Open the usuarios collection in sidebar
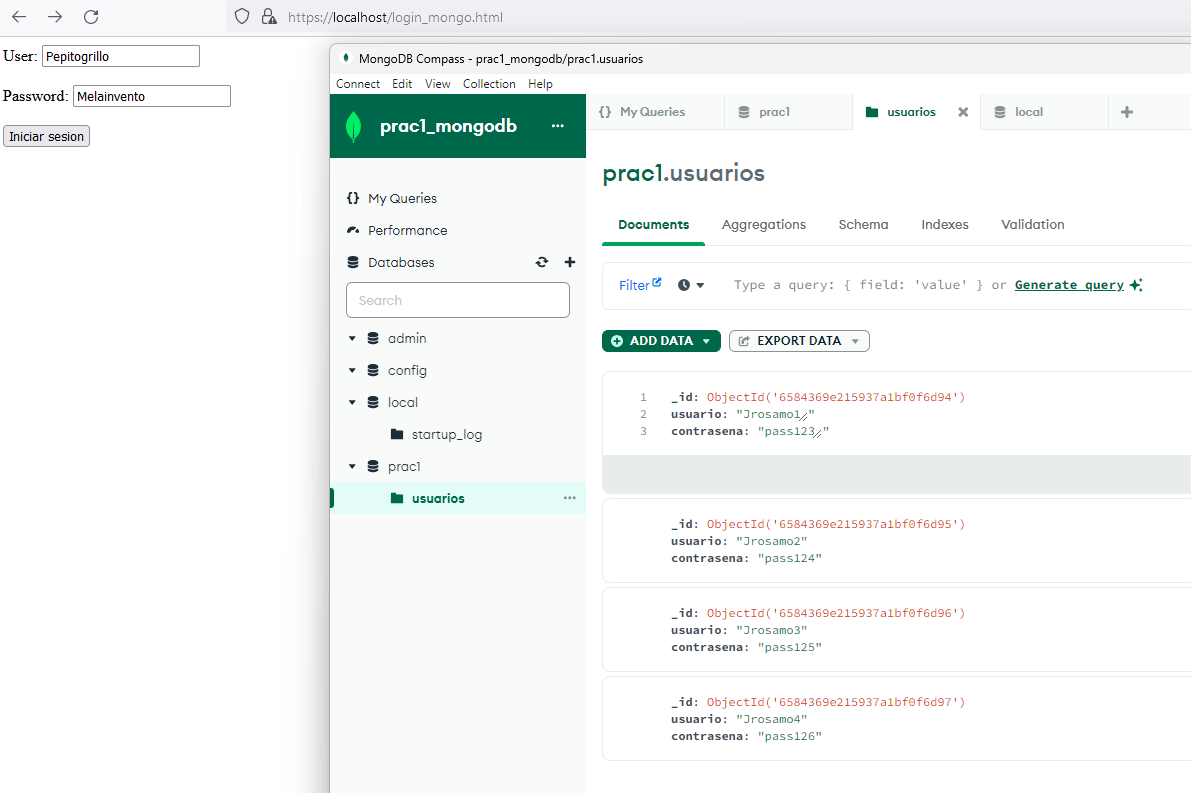1191x793 pixels. click(438, 498)
